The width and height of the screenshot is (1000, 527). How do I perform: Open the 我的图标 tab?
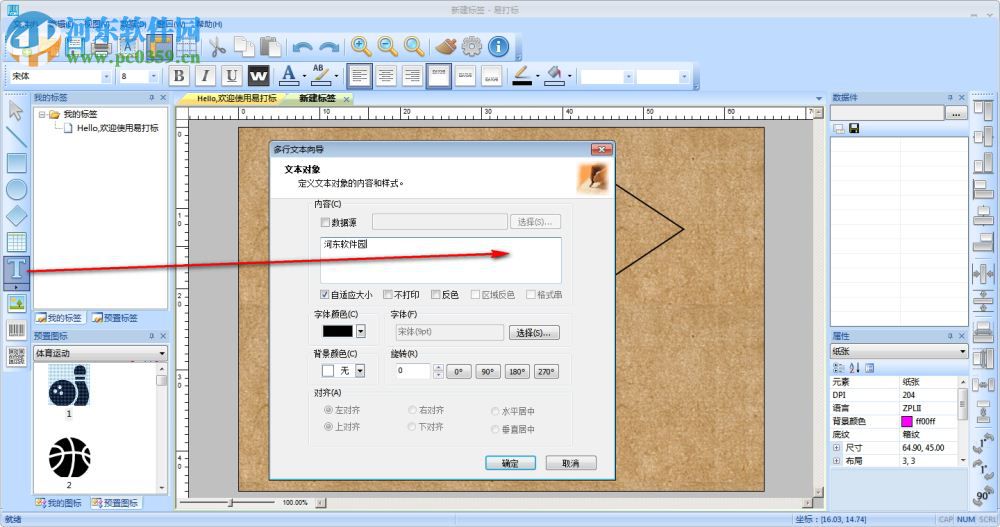59,503
